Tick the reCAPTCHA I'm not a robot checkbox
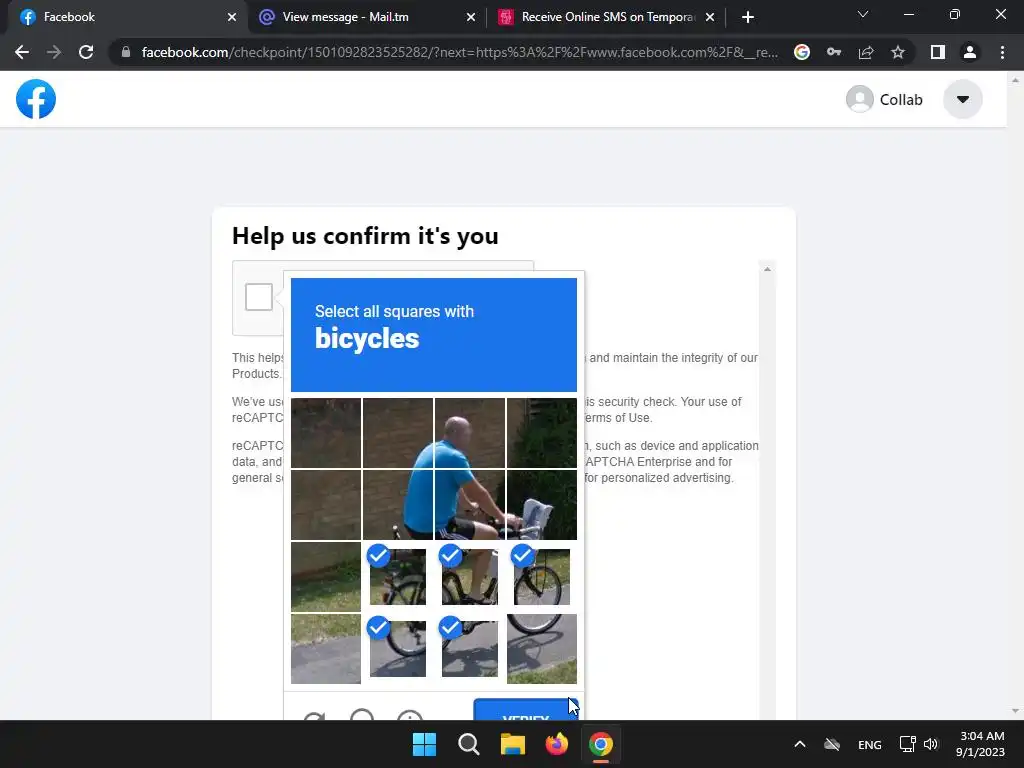Image resolution: width=1024 pixels, height=768 pixels. pyautogui.click(x=259, y=297)
